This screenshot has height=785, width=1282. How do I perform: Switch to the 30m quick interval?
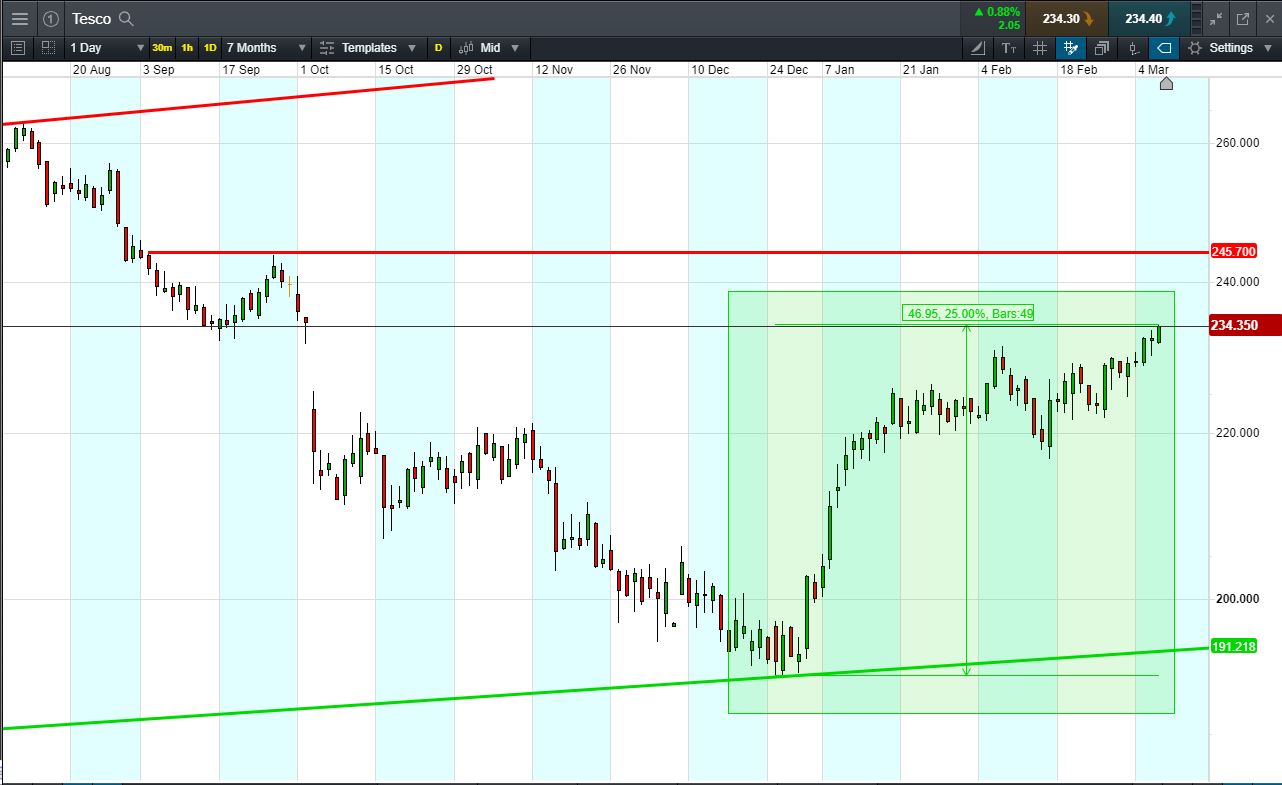point(162,47)
